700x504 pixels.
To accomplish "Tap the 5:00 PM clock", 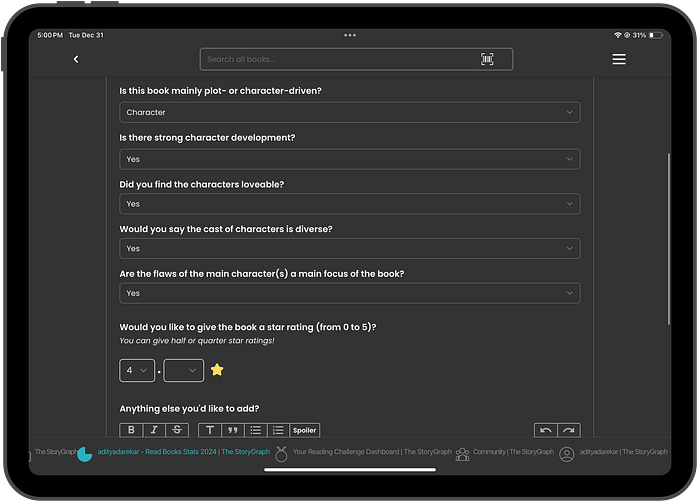I will (x=50, y=35).
